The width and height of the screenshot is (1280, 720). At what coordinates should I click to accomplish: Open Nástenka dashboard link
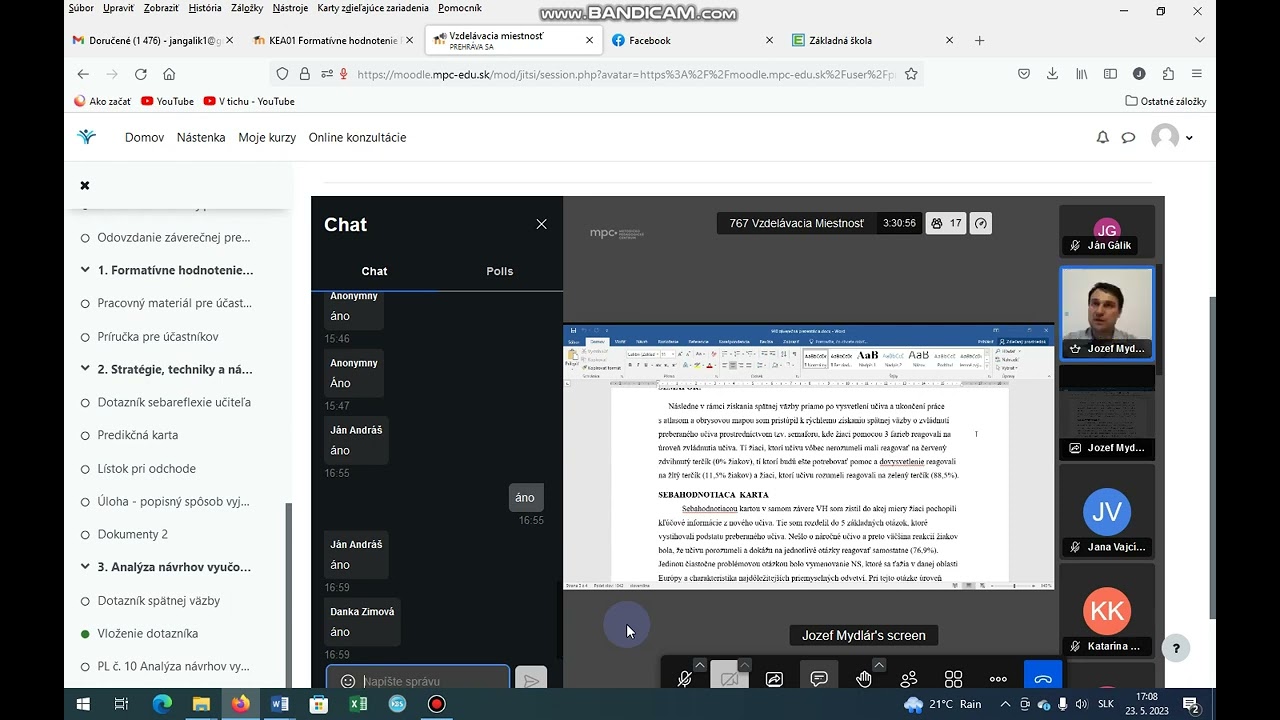tap(201, 137)
